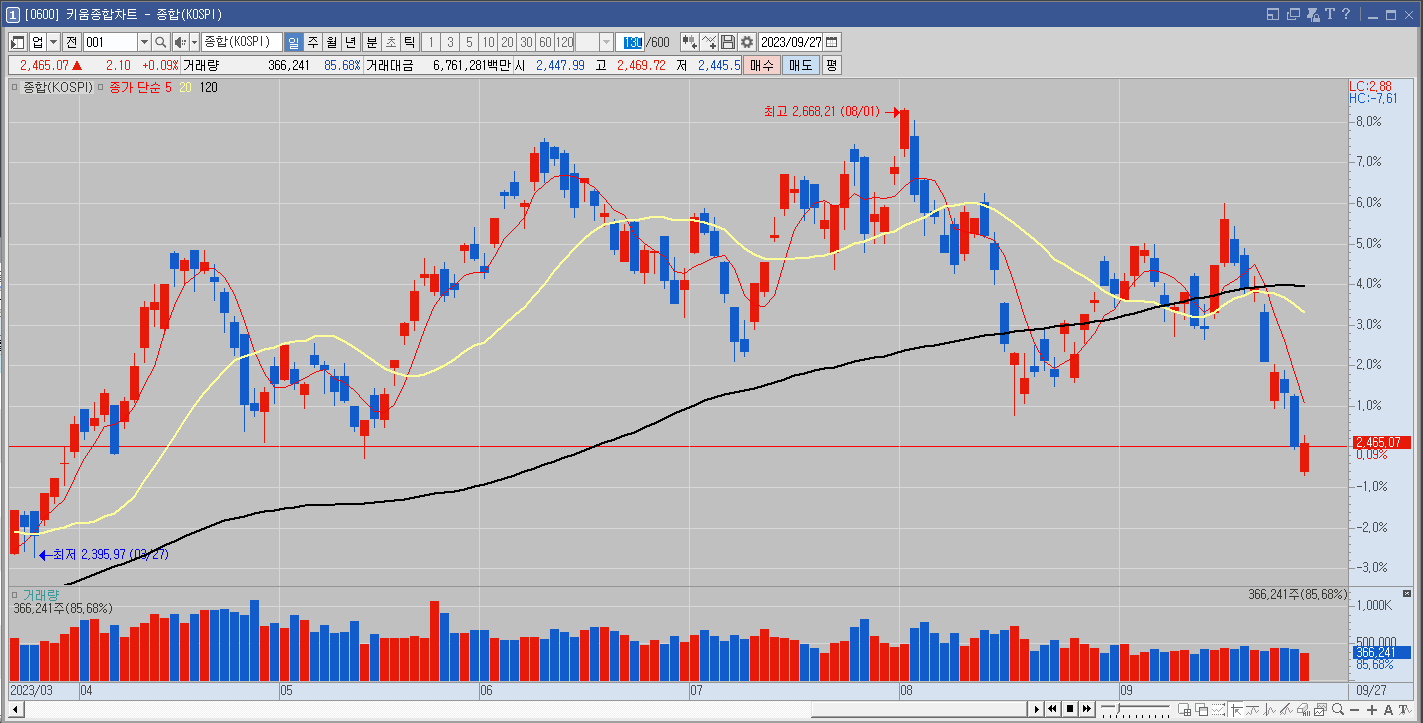This screenshot has width=1423, height=723.
Task: Click the interval 1 button
Action: (x=431, y=42)
